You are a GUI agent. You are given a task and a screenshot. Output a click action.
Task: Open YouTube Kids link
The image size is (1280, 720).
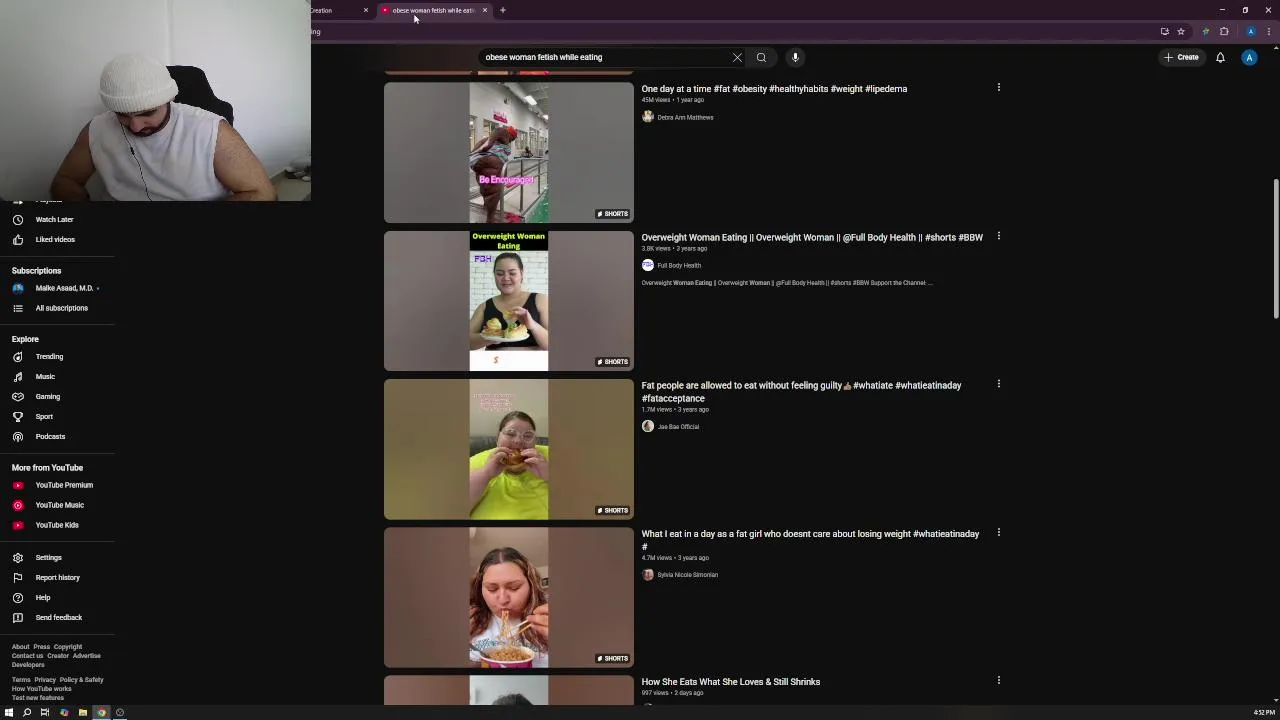[56, 525]
